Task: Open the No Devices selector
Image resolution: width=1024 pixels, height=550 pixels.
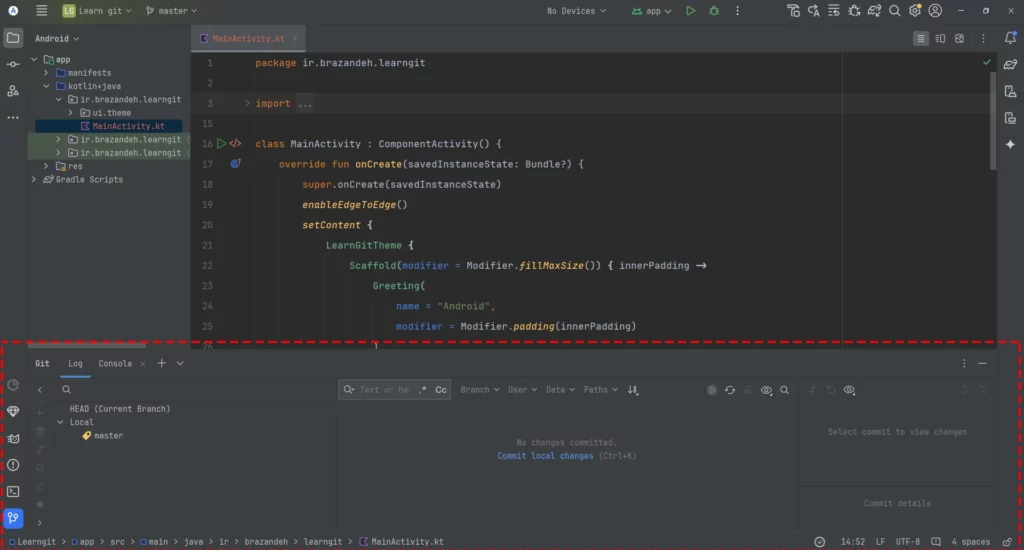Action: click(x=576, y=10)
